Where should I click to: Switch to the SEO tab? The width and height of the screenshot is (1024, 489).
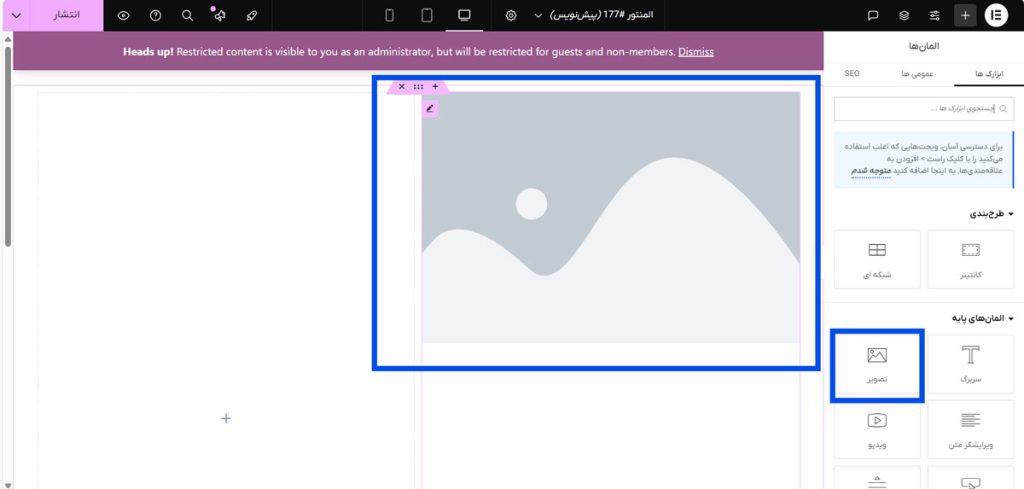pyautogui.click(x=852, y=74)
